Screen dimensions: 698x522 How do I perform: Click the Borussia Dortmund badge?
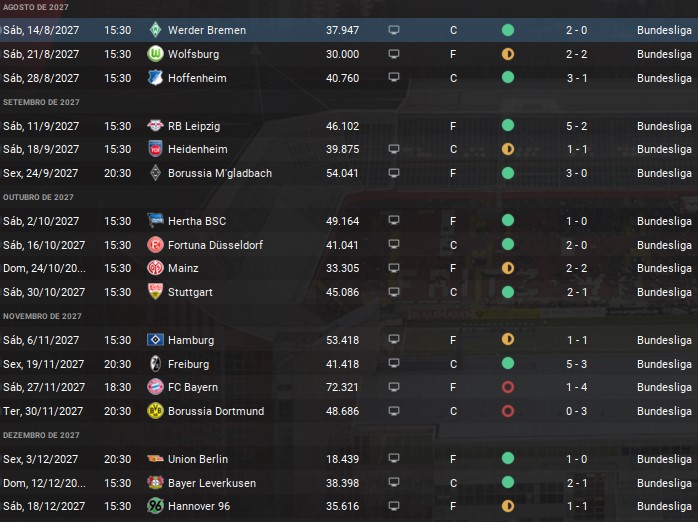(155, 411)
